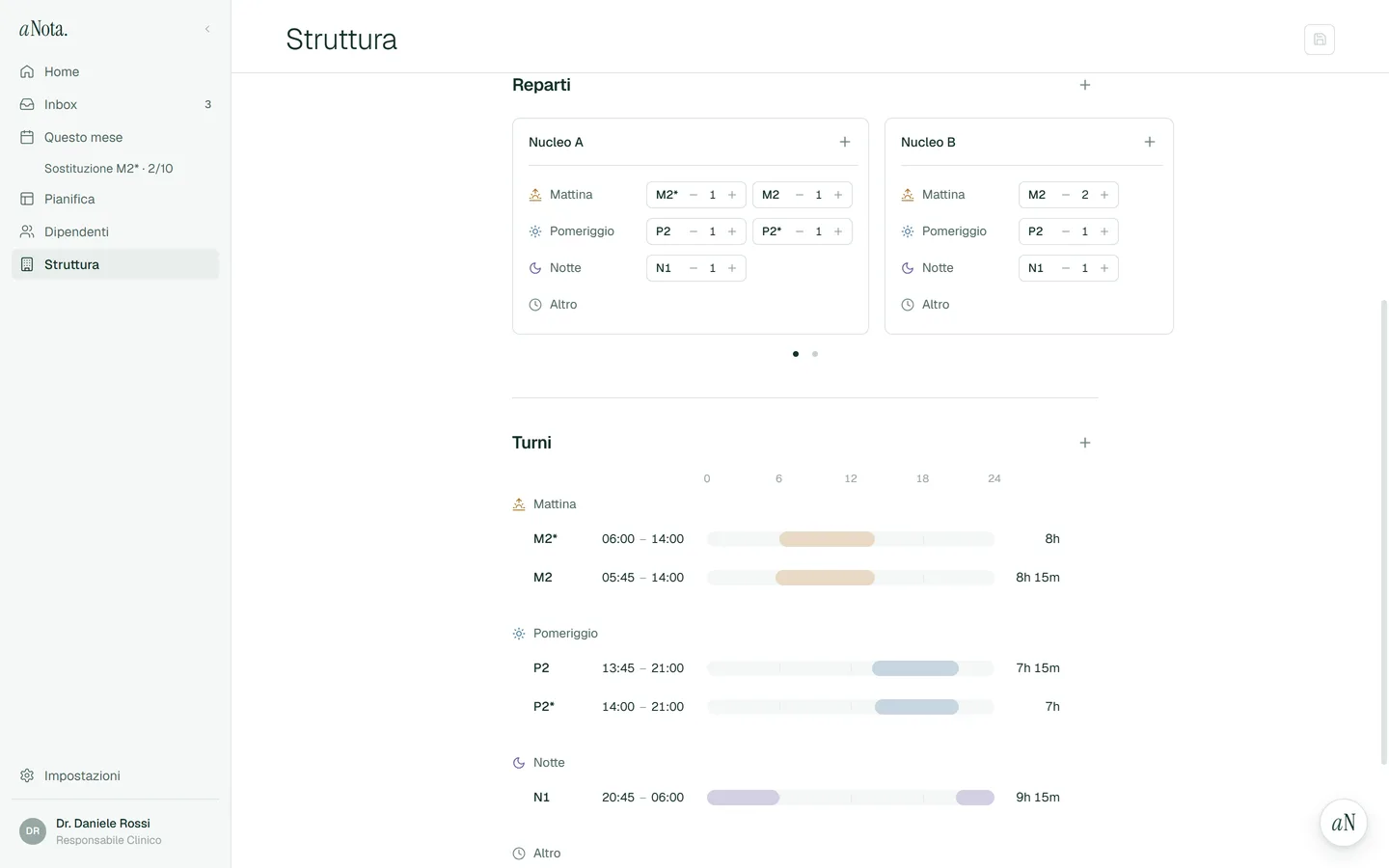Decrease N1 count in Nucleo B

[x=1066, y=268]
